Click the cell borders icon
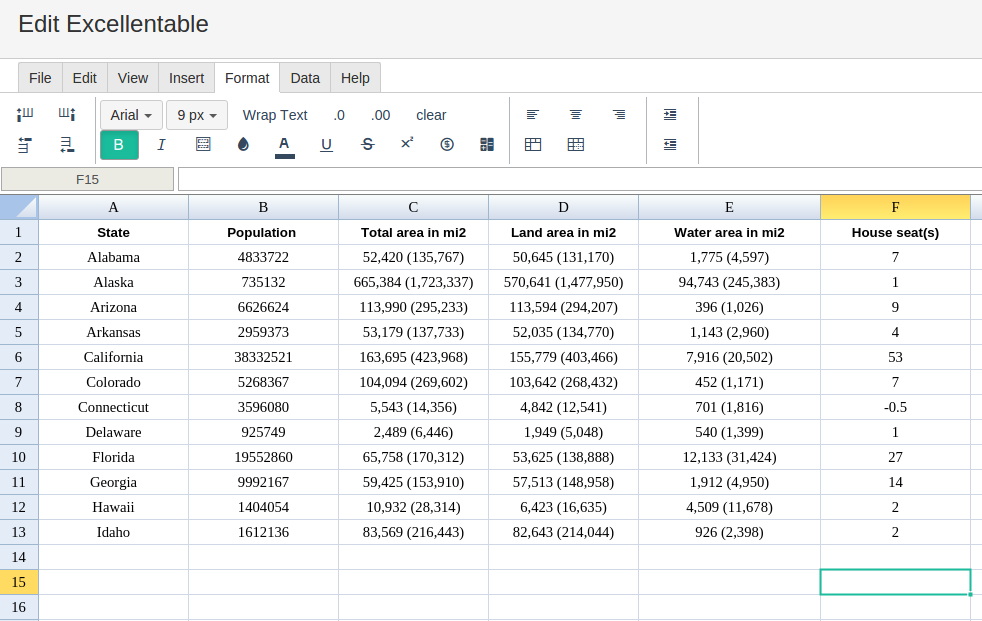Screen dimensions: 982x621 tap(203, 145)
